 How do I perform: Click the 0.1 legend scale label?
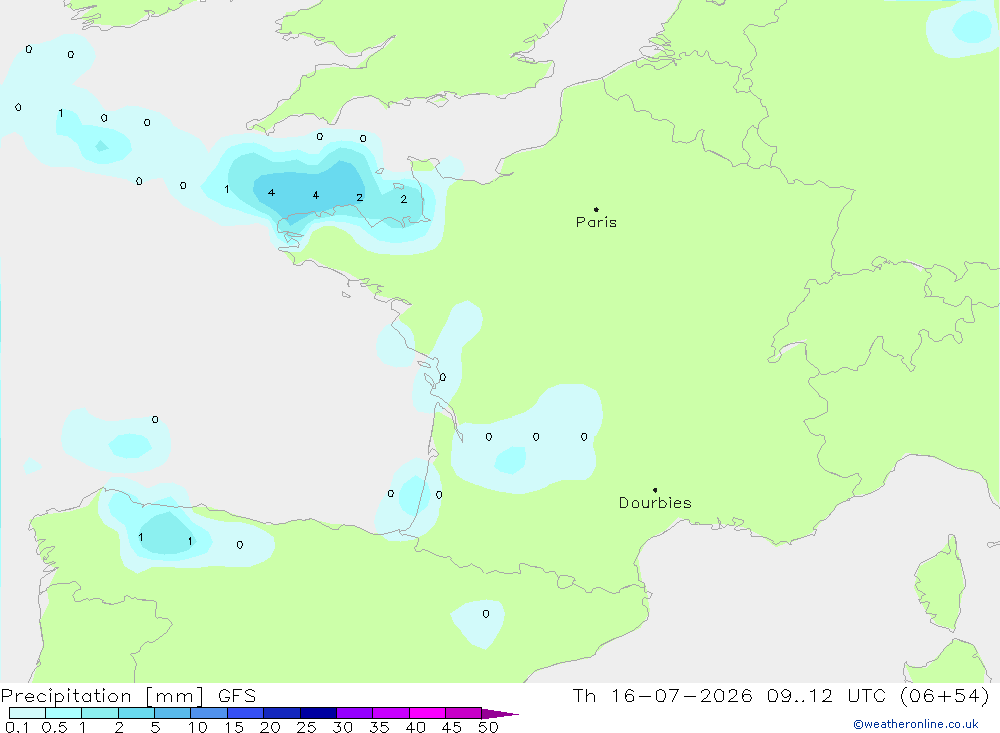(17, 727)
